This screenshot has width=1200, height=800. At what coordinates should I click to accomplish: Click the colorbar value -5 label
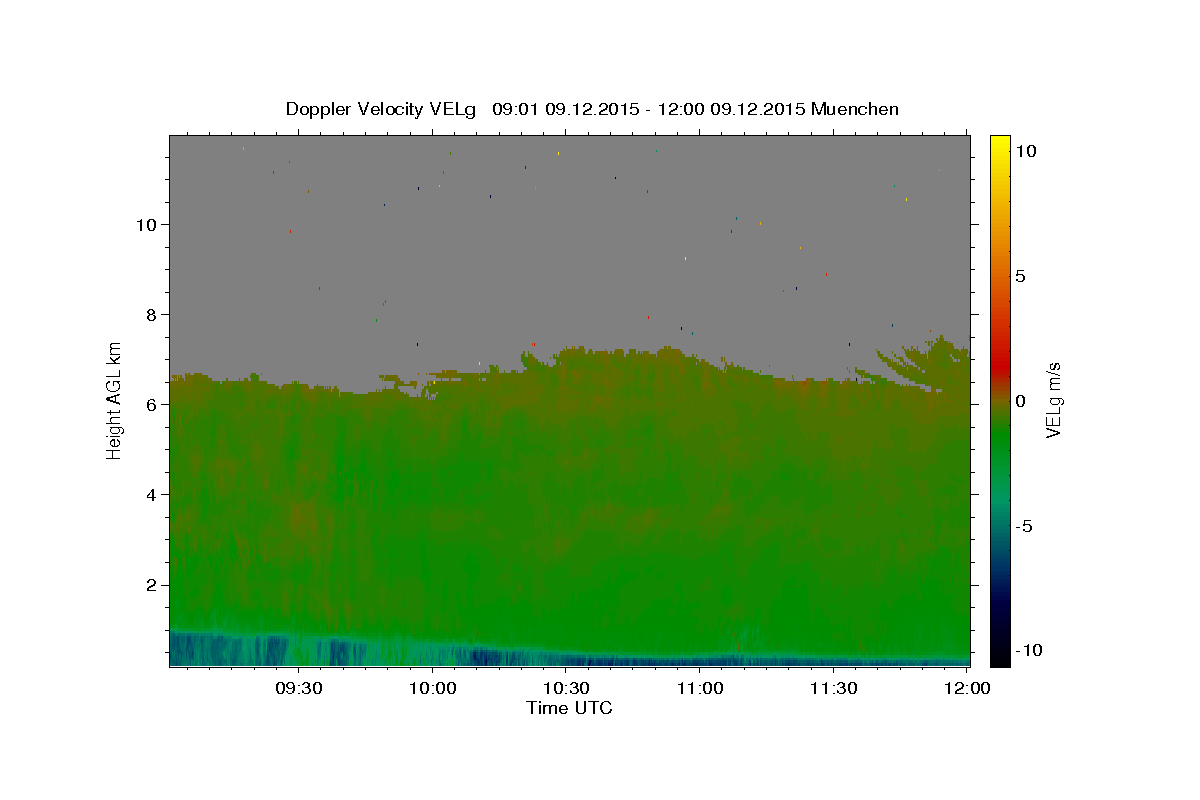(x=1024, y=526)
